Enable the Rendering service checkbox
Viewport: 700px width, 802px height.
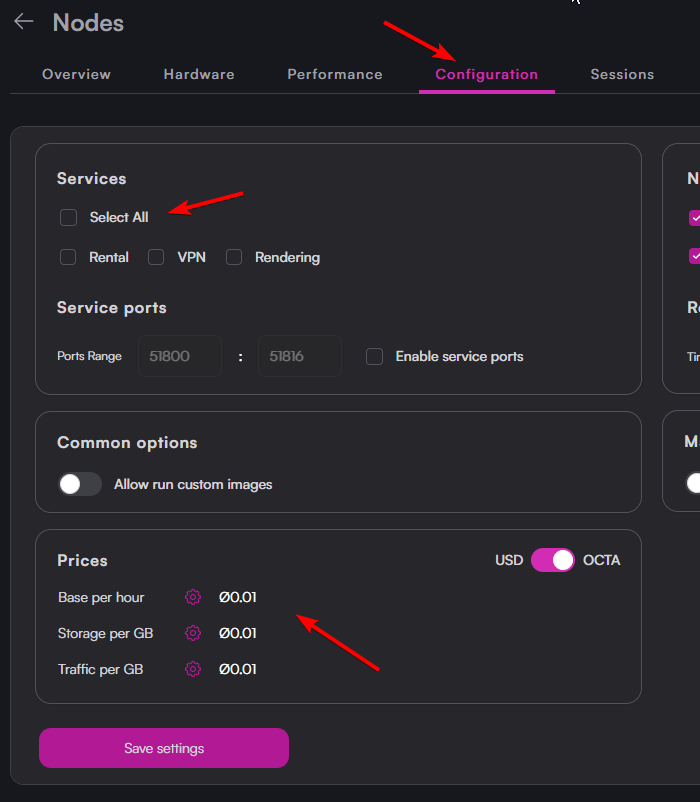click(234, 257)
